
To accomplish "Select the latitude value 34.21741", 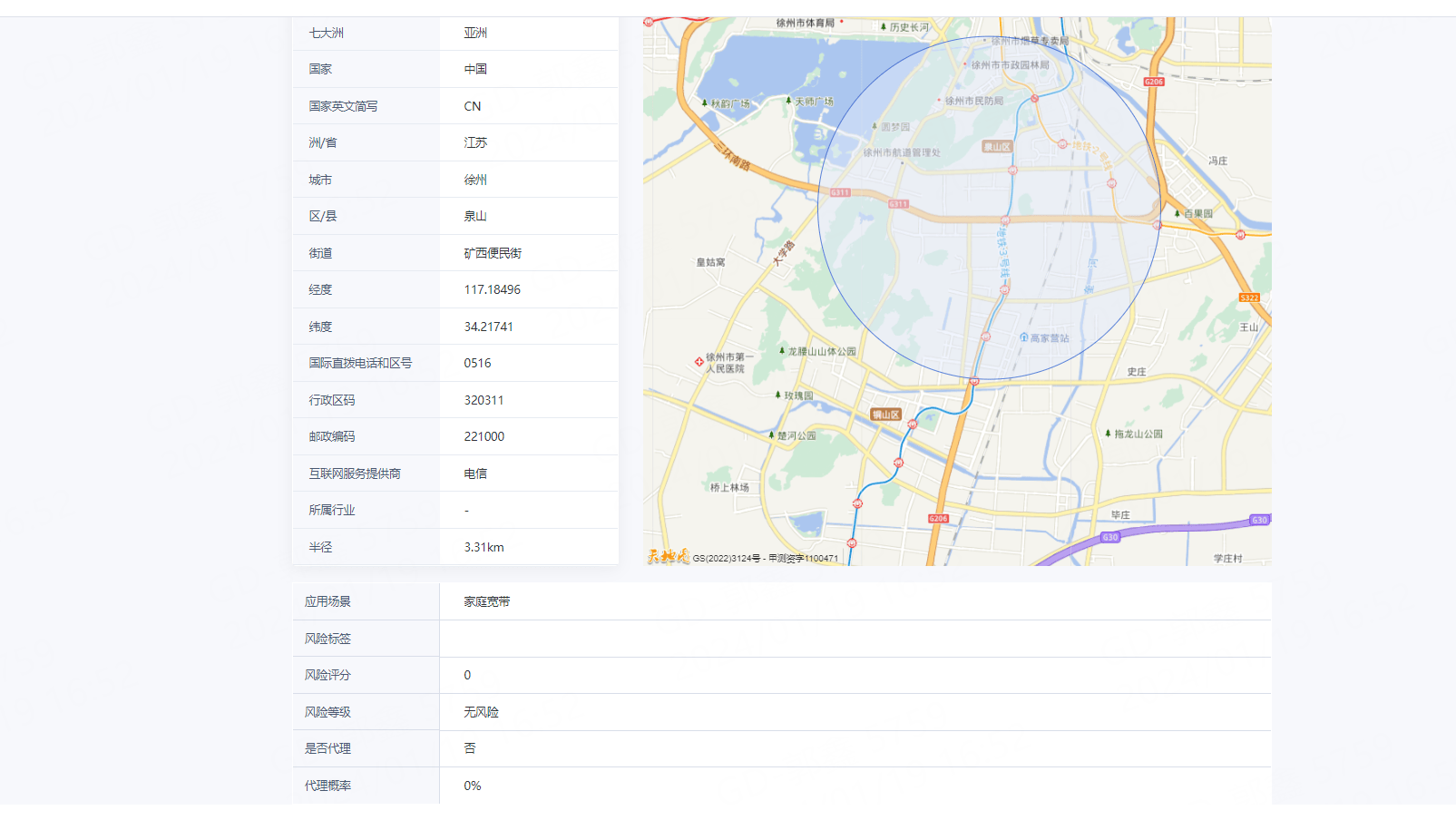I will [489, 327].
